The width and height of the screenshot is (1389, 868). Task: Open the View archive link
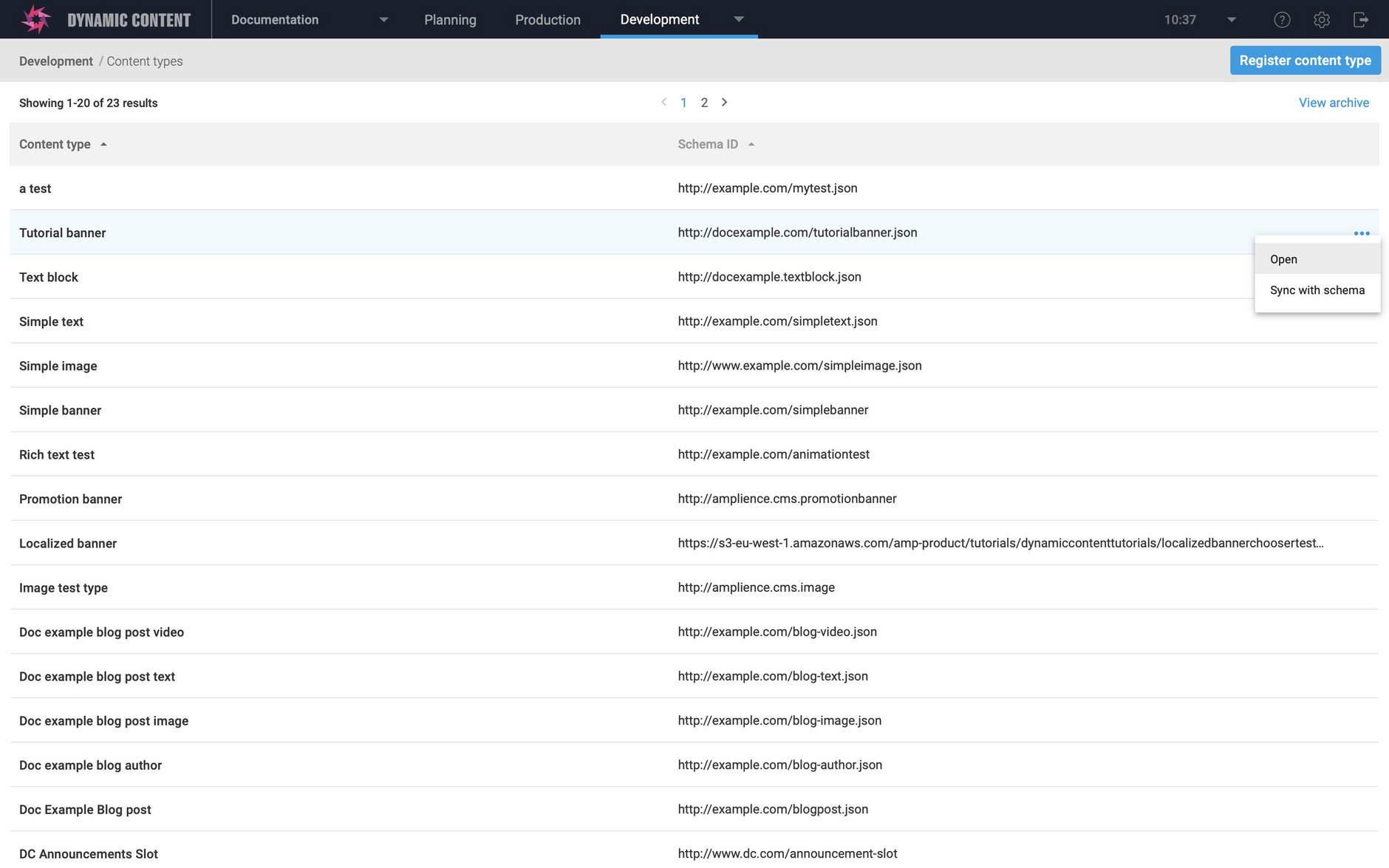coord(1334,102)
